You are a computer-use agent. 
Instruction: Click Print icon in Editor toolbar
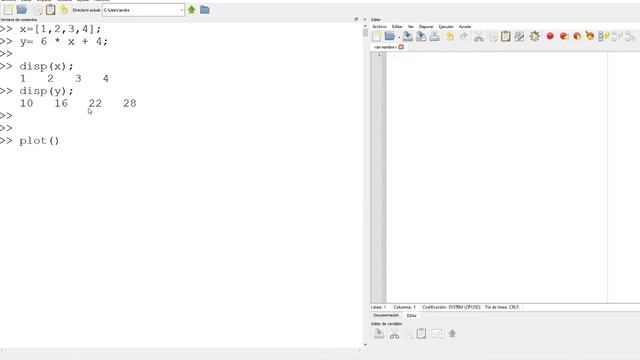[434, 37]
